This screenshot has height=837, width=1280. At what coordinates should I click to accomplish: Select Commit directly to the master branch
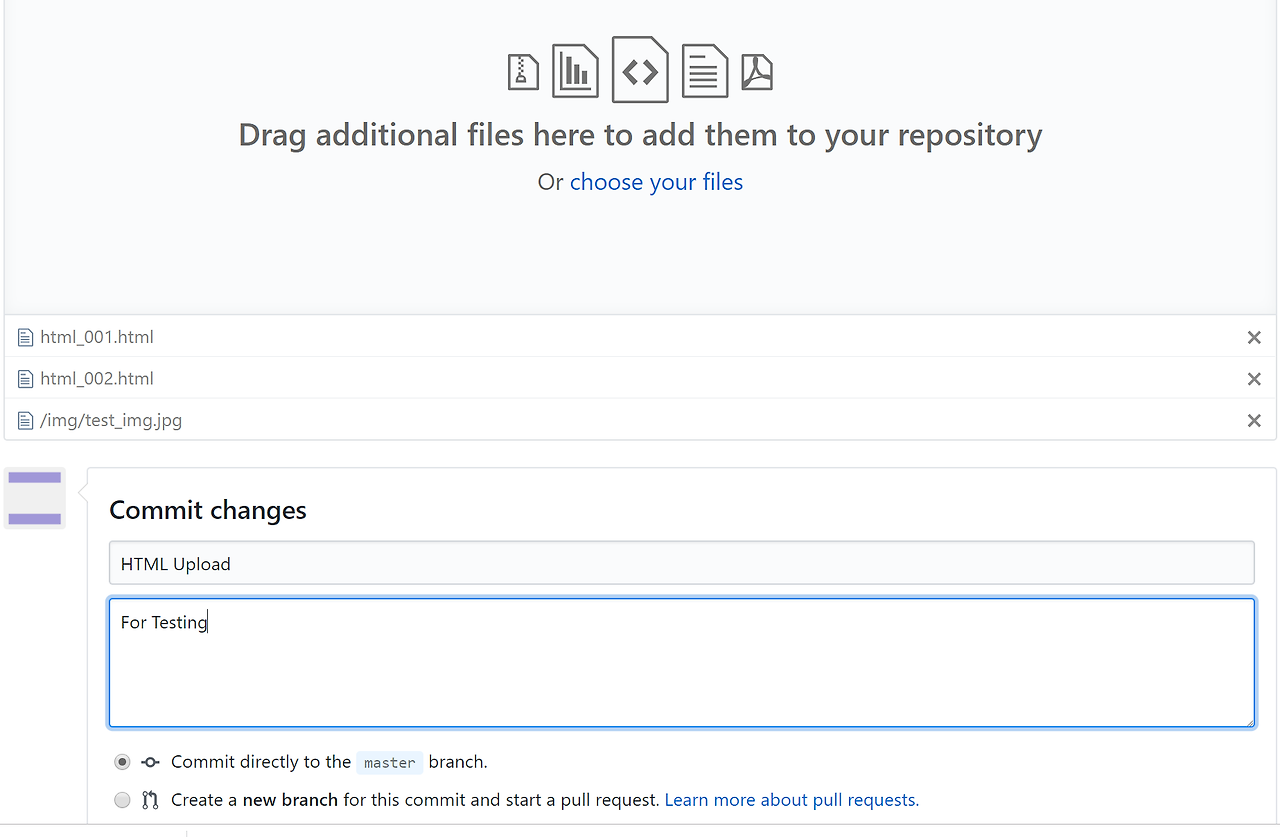click(122, 762)
